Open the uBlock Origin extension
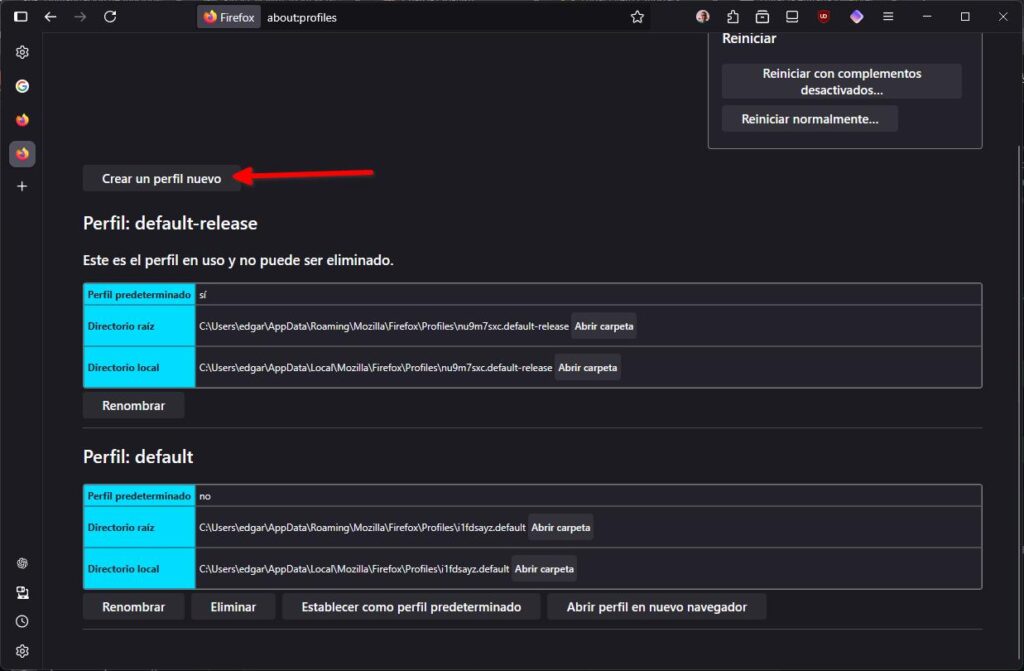Screen dimensions: 1024x671 click(824, 17)
